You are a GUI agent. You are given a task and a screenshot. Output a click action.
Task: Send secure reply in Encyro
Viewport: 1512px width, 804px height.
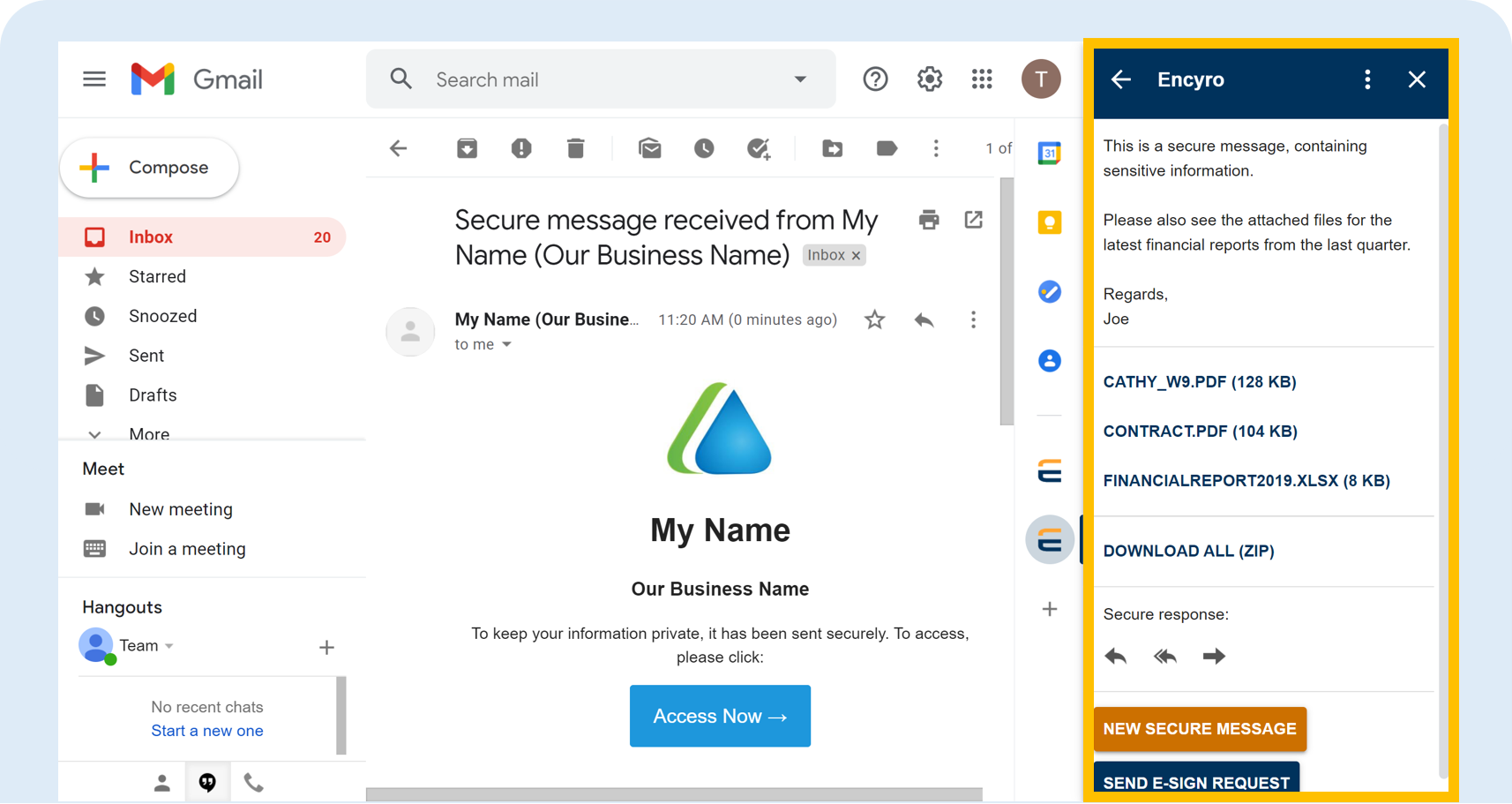click(1116, 656)
